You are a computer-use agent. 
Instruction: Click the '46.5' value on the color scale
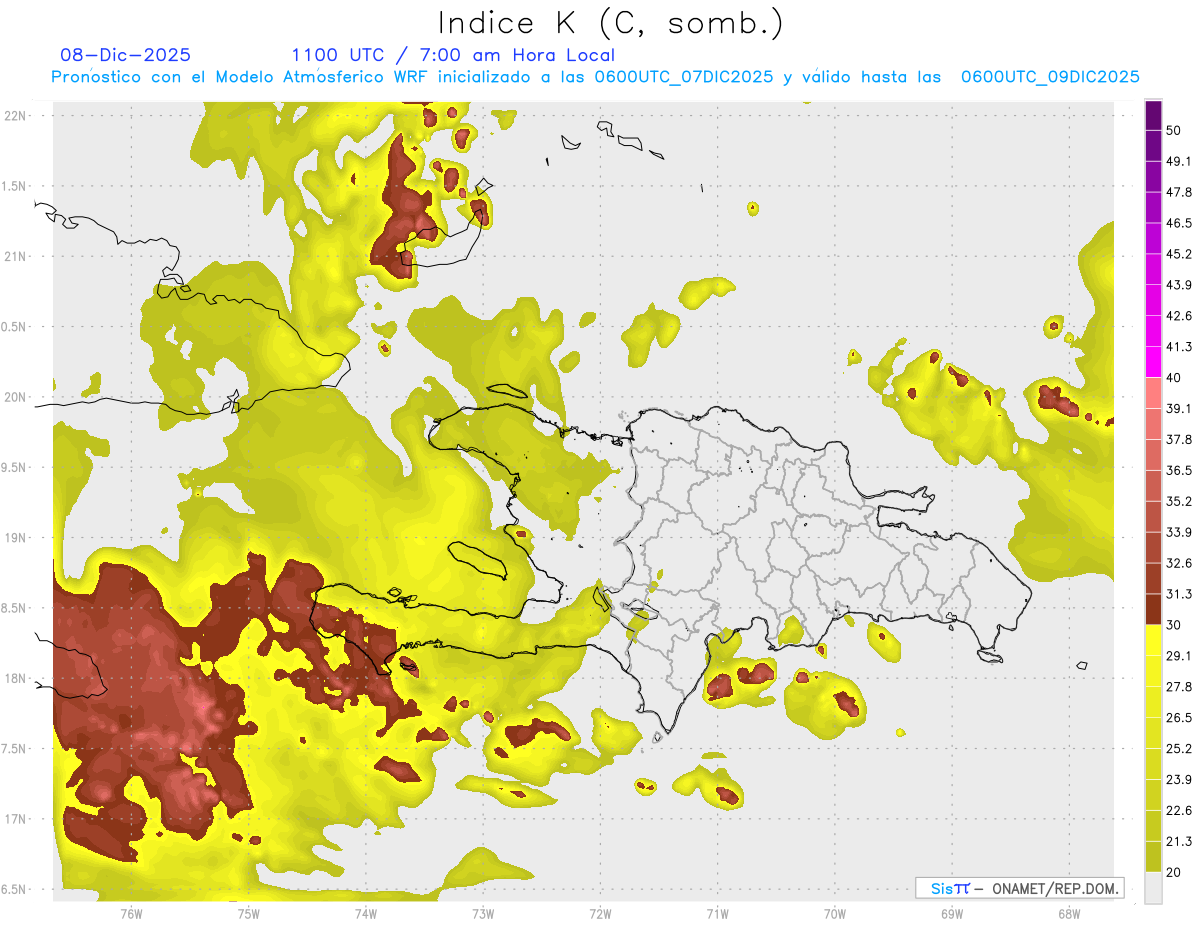[x=1179, y=223]
